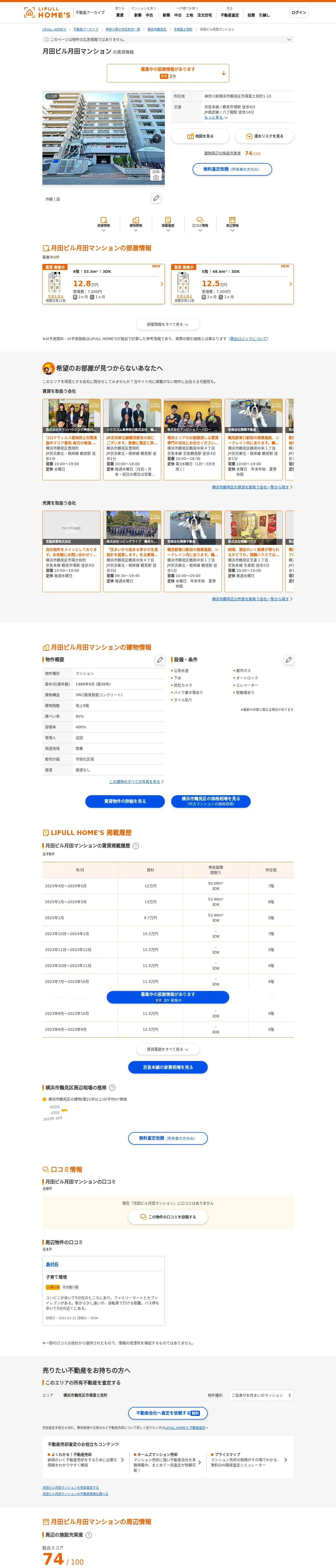This screenshot has width=336, height=1568.
Task: Click 無料査定依頼 button below price chart
Action: click(x=168, y=1138)
